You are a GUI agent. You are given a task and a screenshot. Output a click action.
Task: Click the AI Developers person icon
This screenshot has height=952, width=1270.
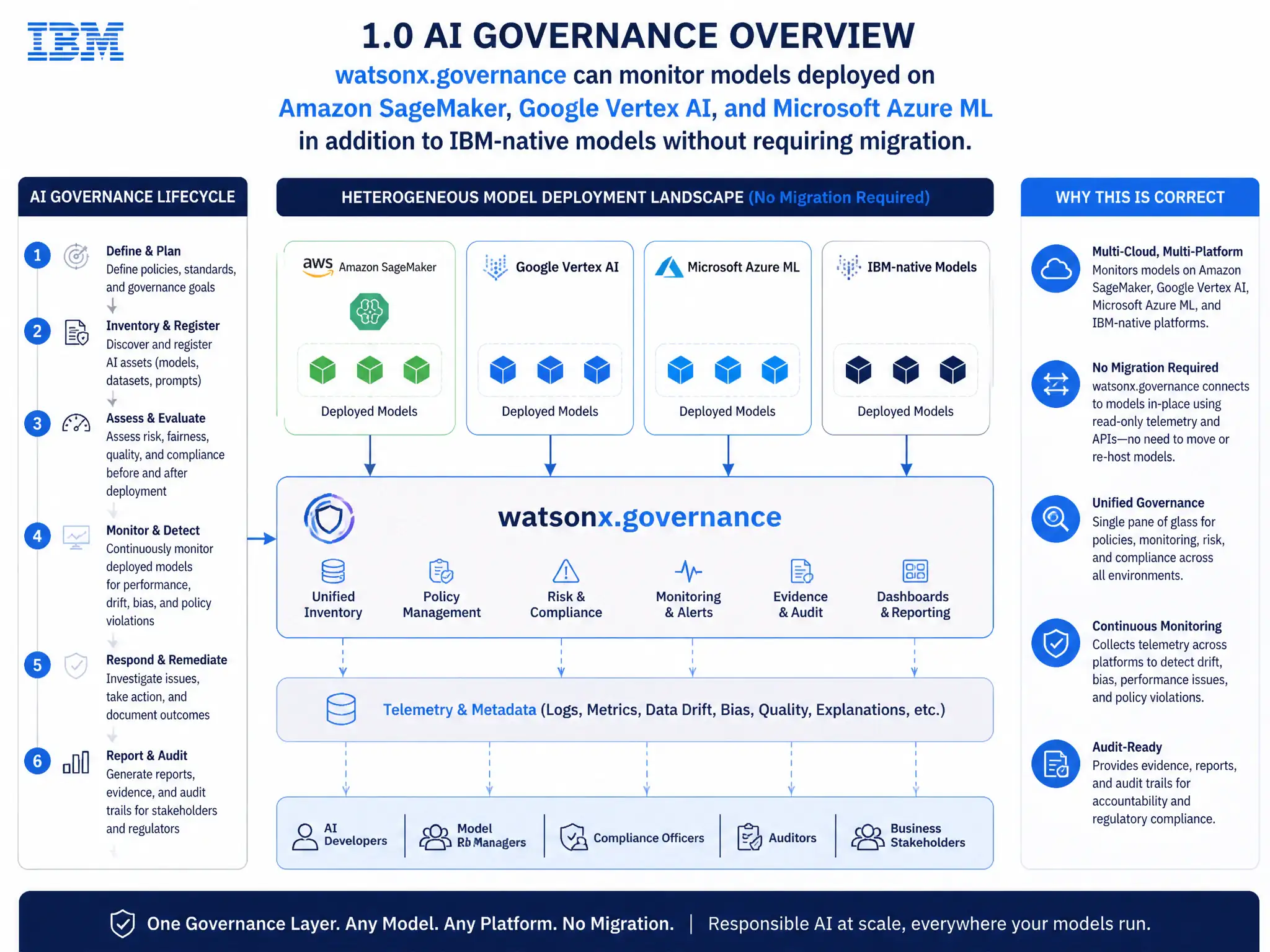[x=304, y=837]
